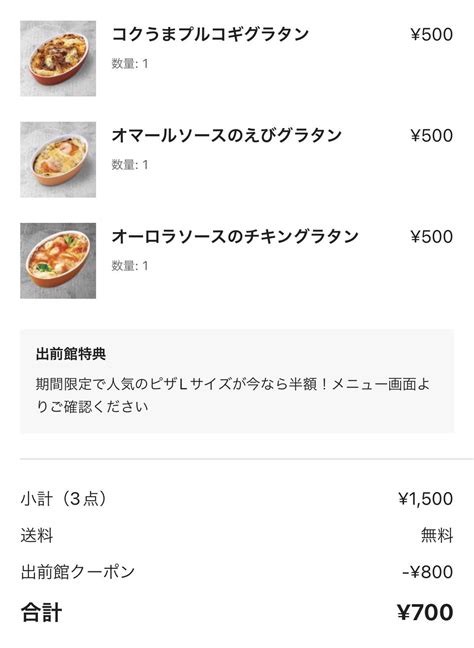This screenshot has width=474, height=648.
Task: Click the 合計 ¥700 total amount
Action: (x=425, y=612)
